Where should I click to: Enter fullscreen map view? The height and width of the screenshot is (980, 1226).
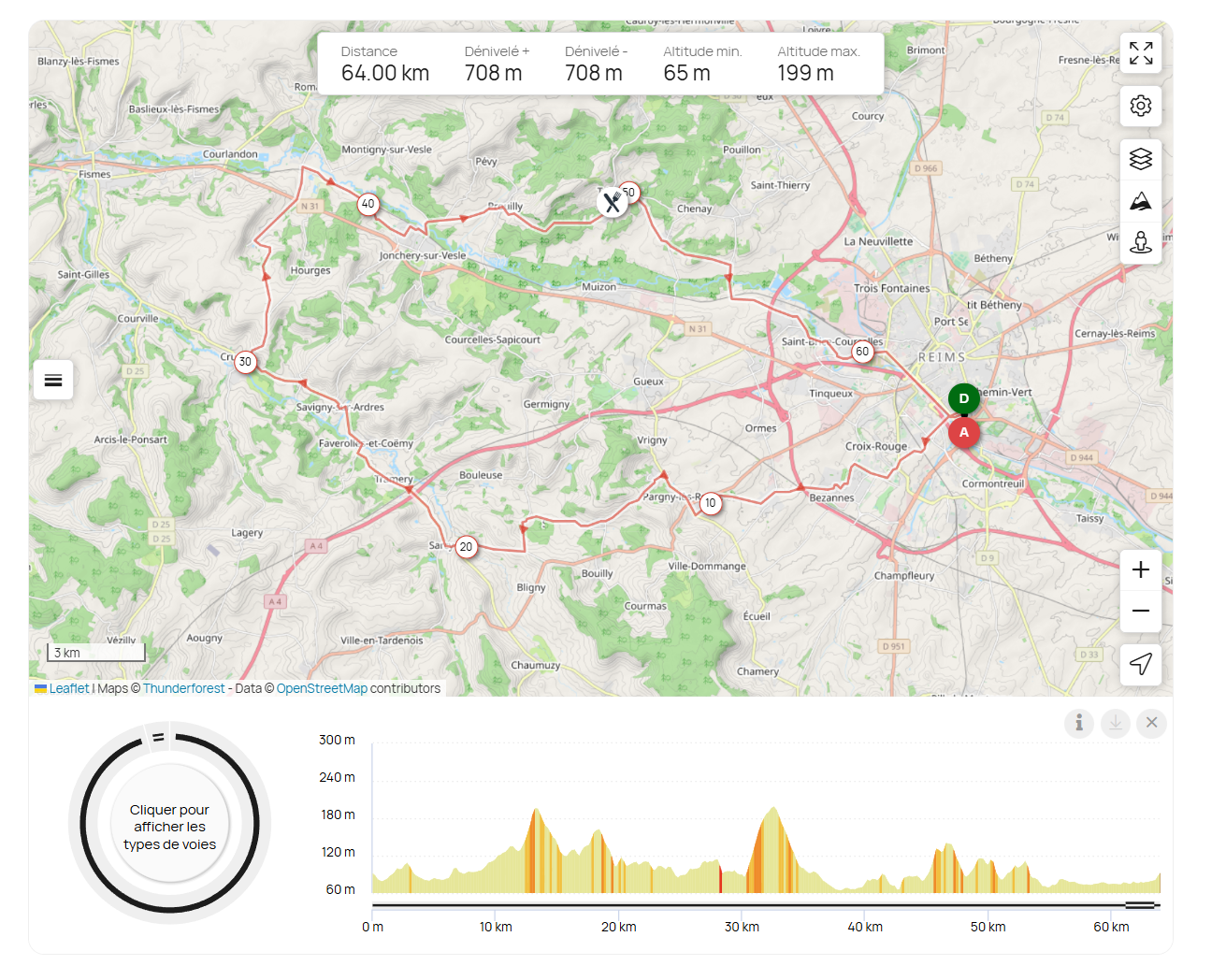pos(1140,53)
